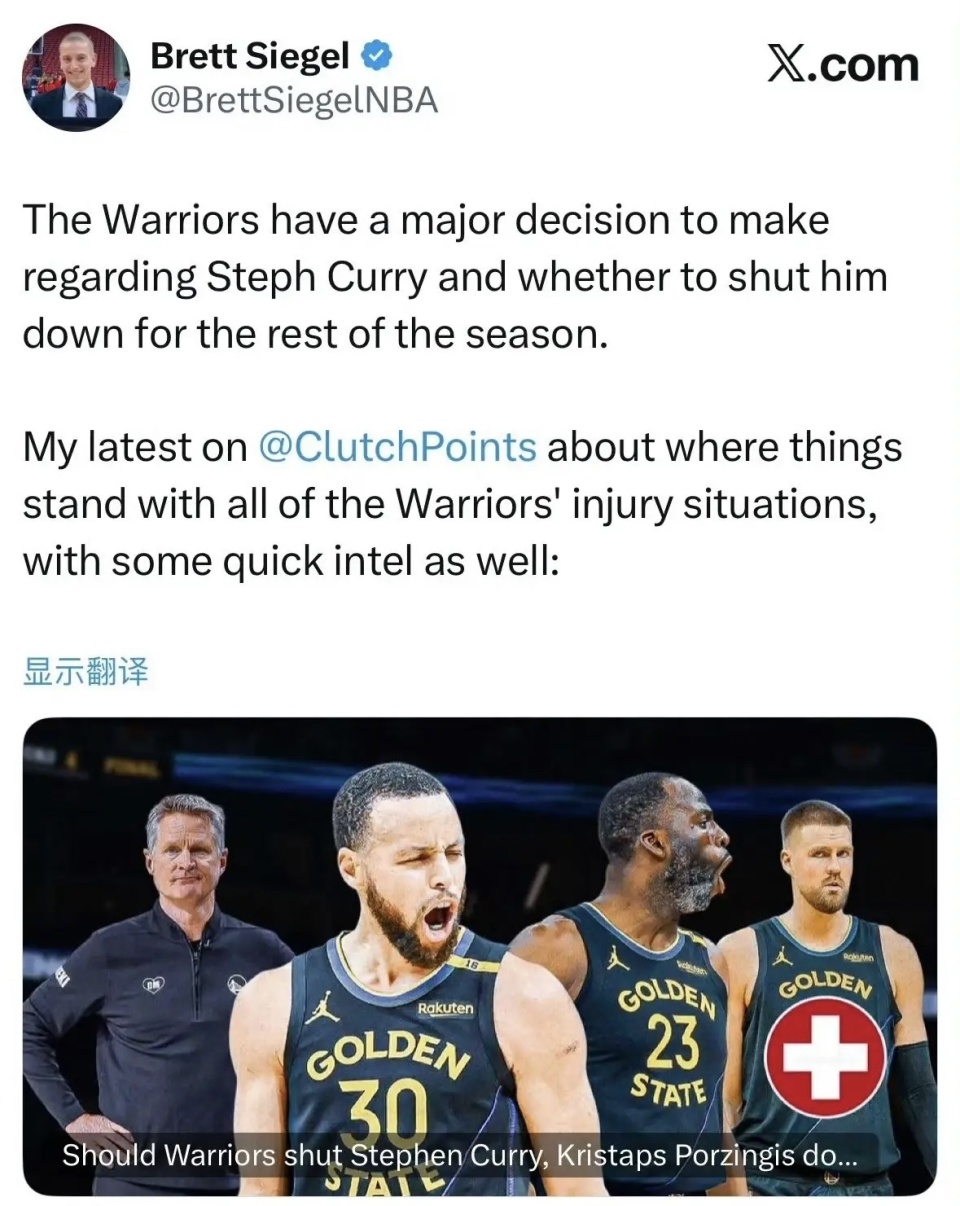Open the @BrettSiegelNBA handle
Image resolution: width=960 pixels, height=1206 pixels.
[293, 100]
